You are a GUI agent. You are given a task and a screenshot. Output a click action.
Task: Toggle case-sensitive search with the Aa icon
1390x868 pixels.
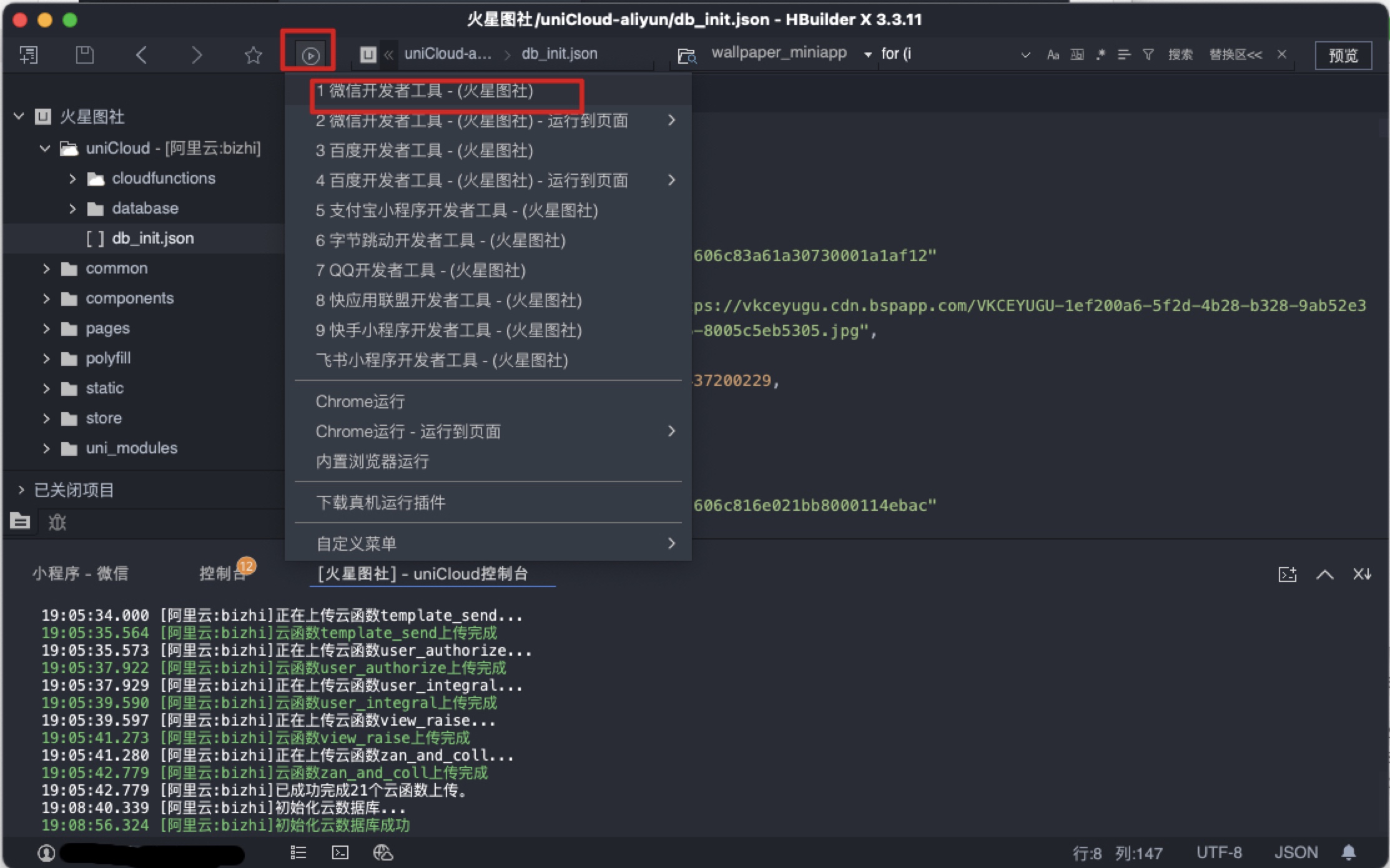(1053, 54)
